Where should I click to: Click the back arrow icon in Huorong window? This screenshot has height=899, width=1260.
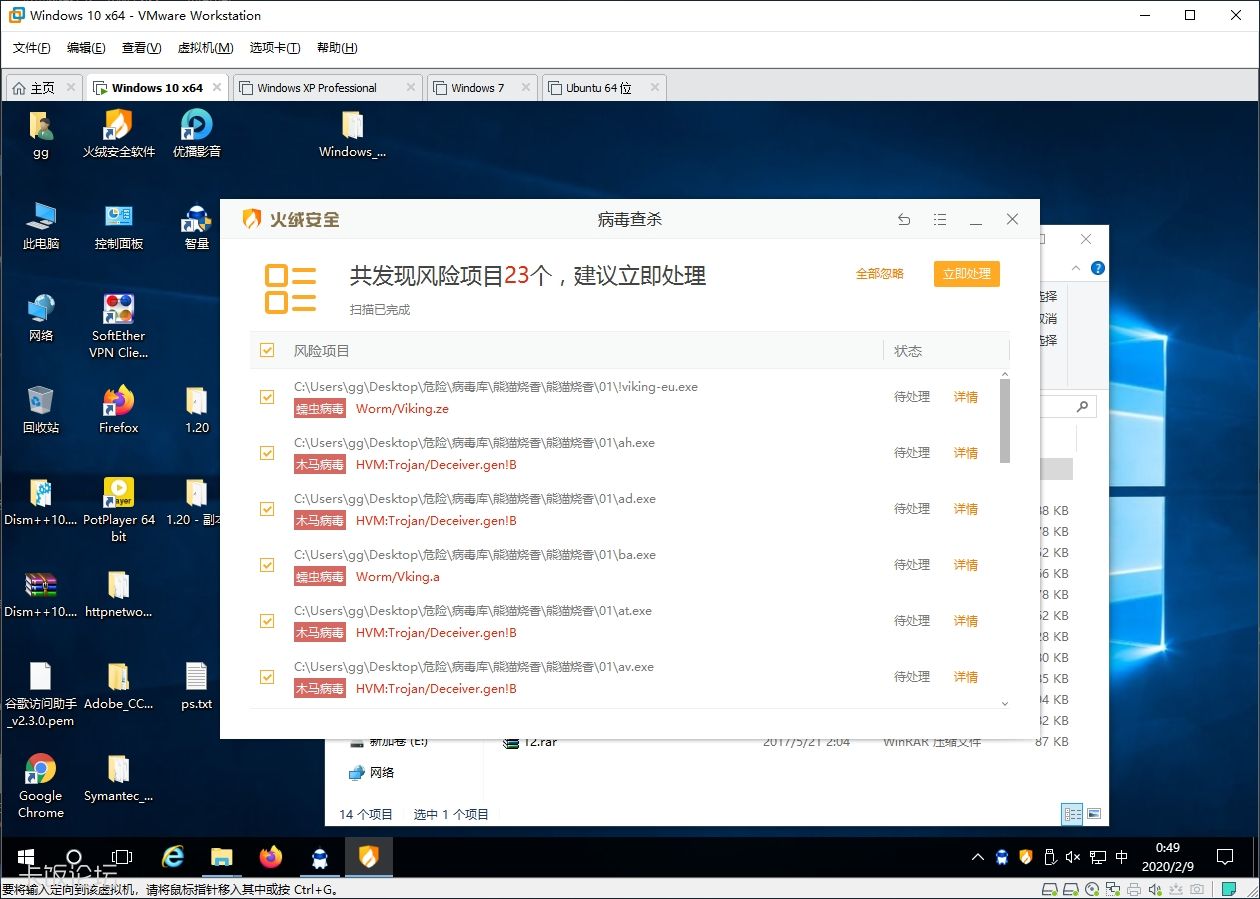904,220
